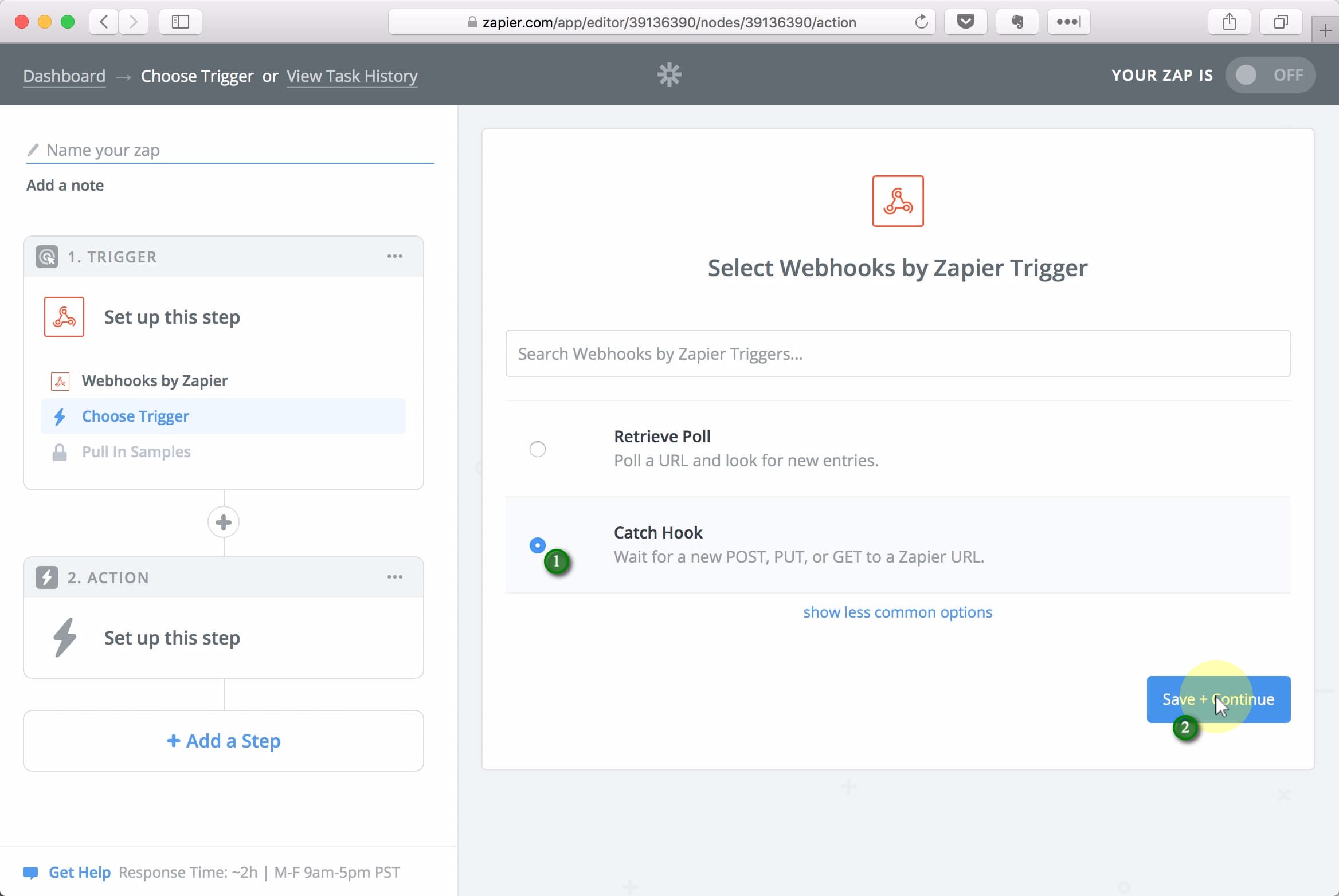The height and width of the screenshot is (896, 1339).
Task: Click the Pocket extension icon in toolbar
Action: click(965, 22)
